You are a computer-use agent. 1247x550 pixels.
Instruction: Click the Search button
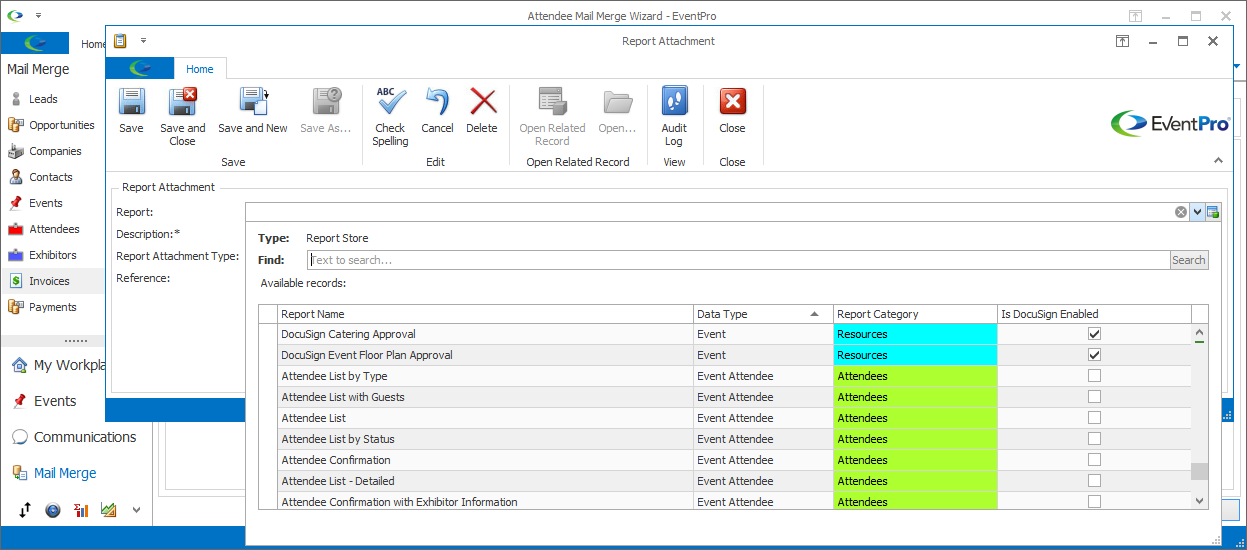coord(1189,260)
